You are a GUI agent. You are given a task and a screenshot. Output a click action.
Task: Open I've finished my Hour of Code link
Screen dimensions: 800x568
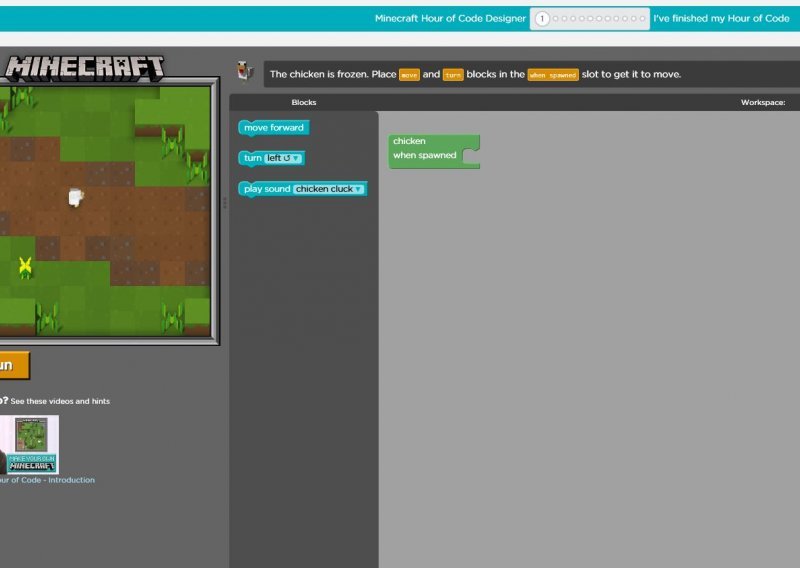[x=721, y=18]
